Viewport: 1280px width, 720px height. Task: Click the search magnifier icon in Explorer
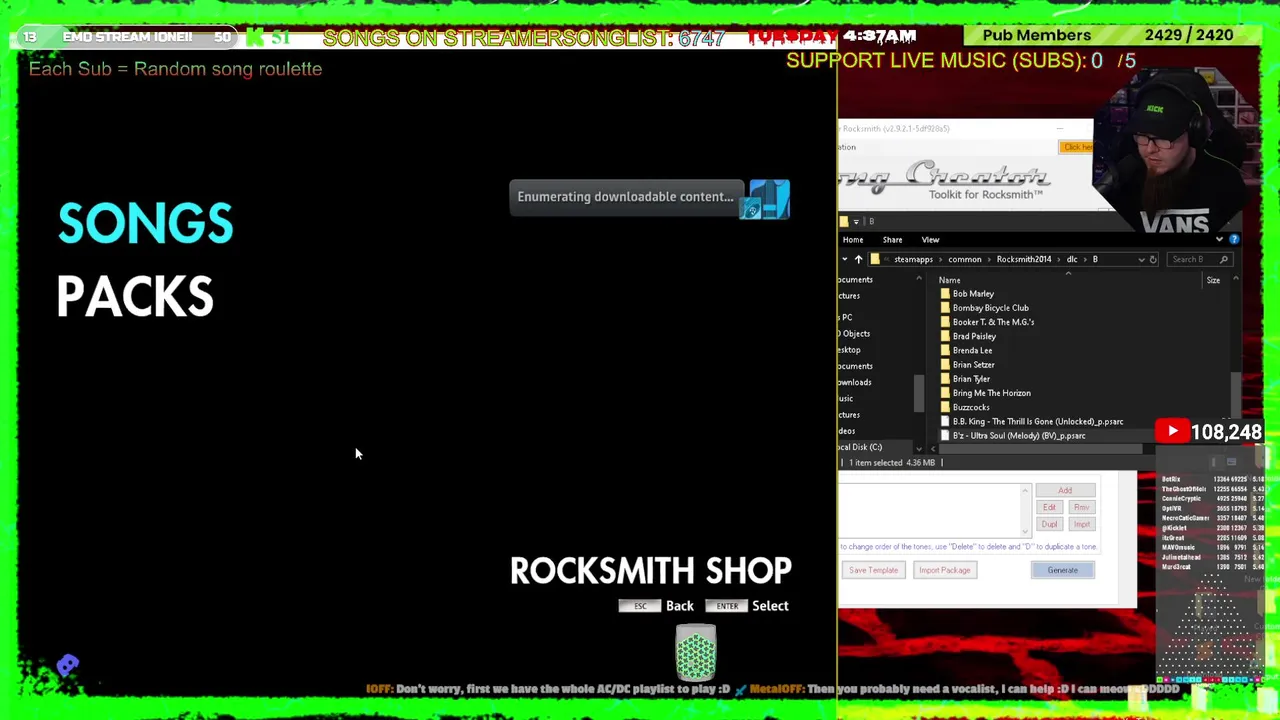1223,260
